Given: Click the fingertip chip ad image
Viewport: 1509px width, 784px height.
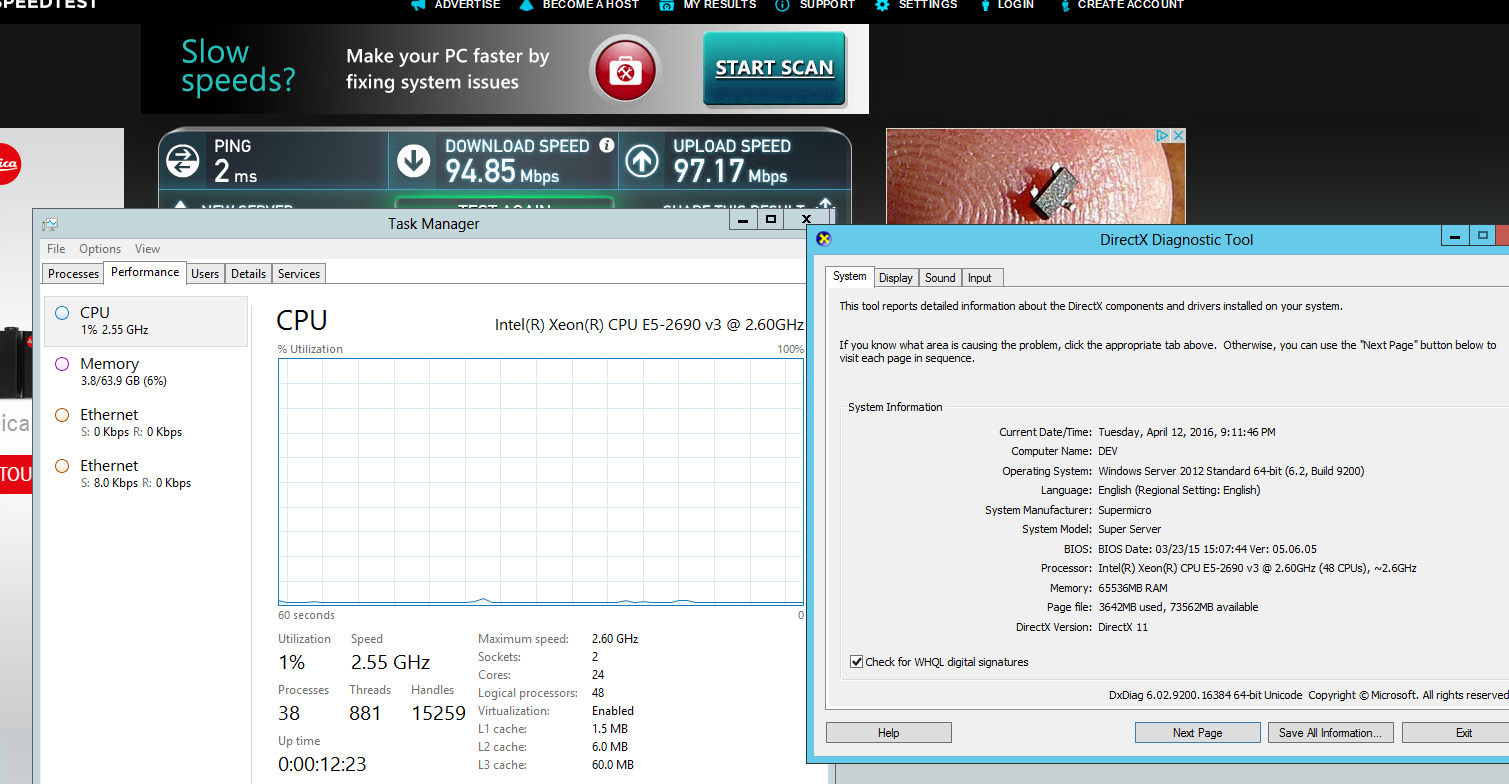Looking at the screenshot, I should [x=1036, y=176].
